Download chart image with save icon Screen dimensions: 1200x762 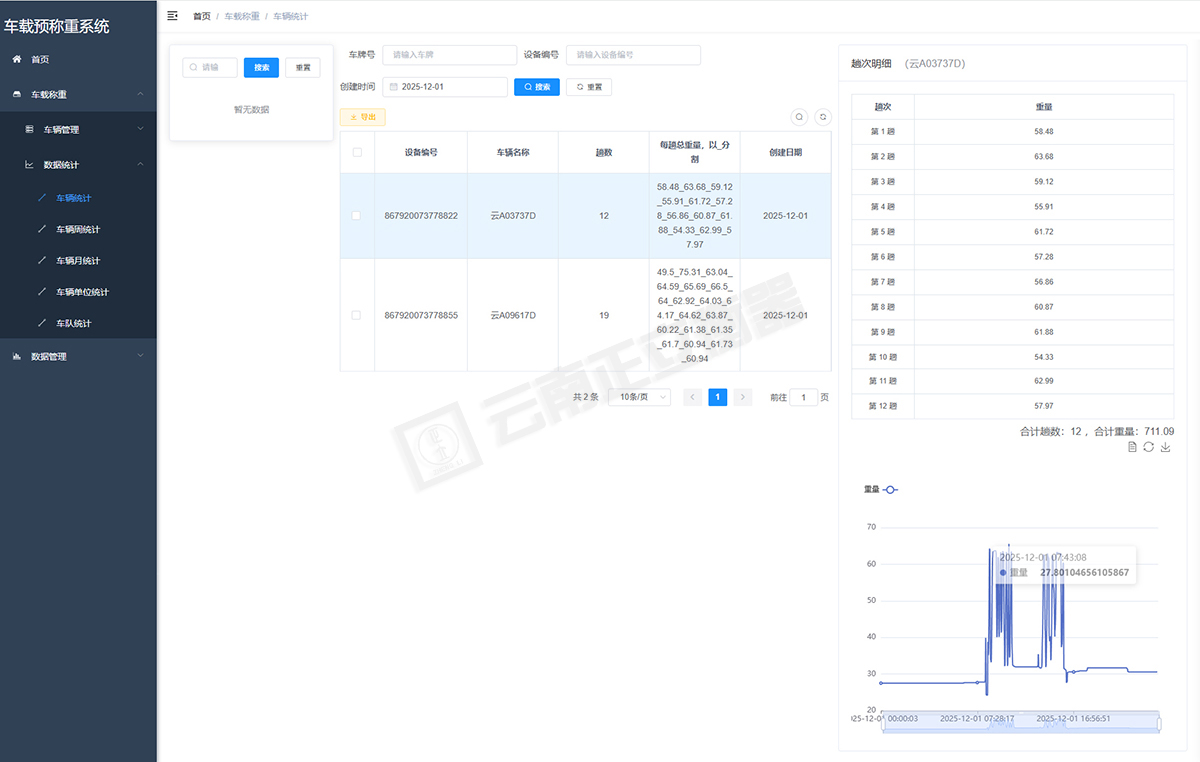pos(1165,447)
